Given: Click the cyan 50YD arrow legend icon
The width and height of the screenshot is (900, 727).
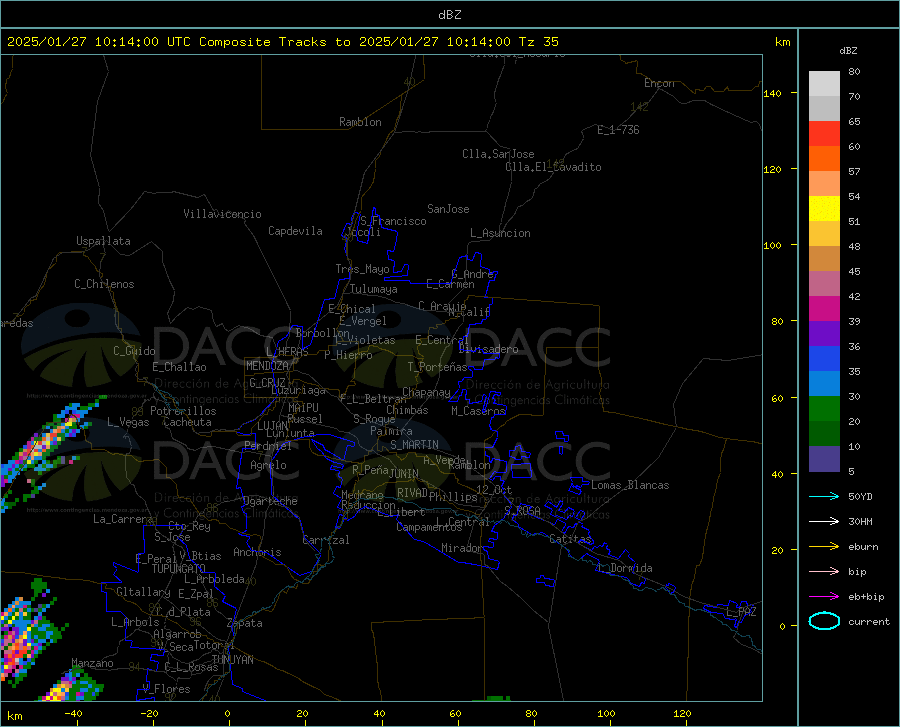Looking at the screenshot, I should [824, 496].
